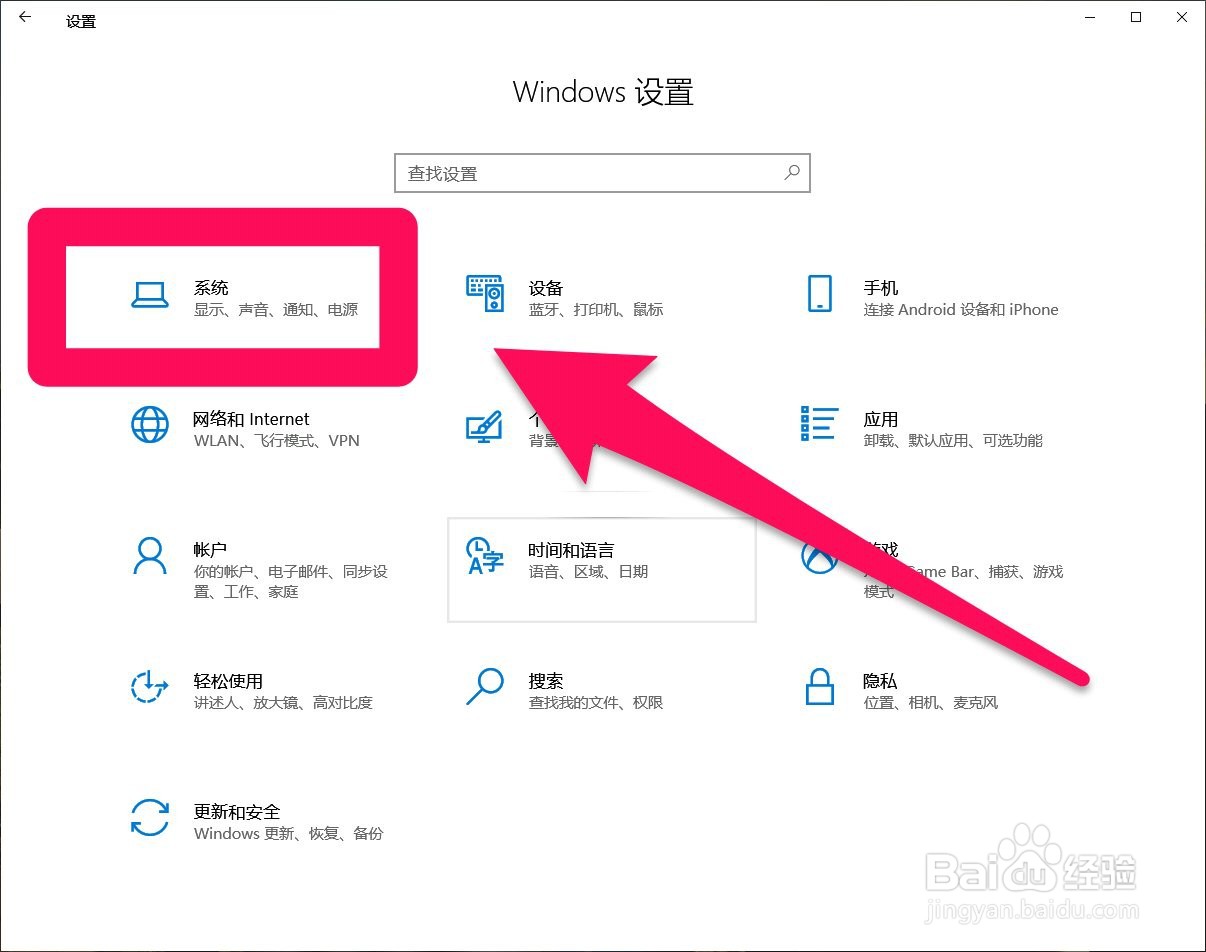Open the Devices keyboard-speaker icon
The image size is (1206, 952).
[x=485, y=295]
